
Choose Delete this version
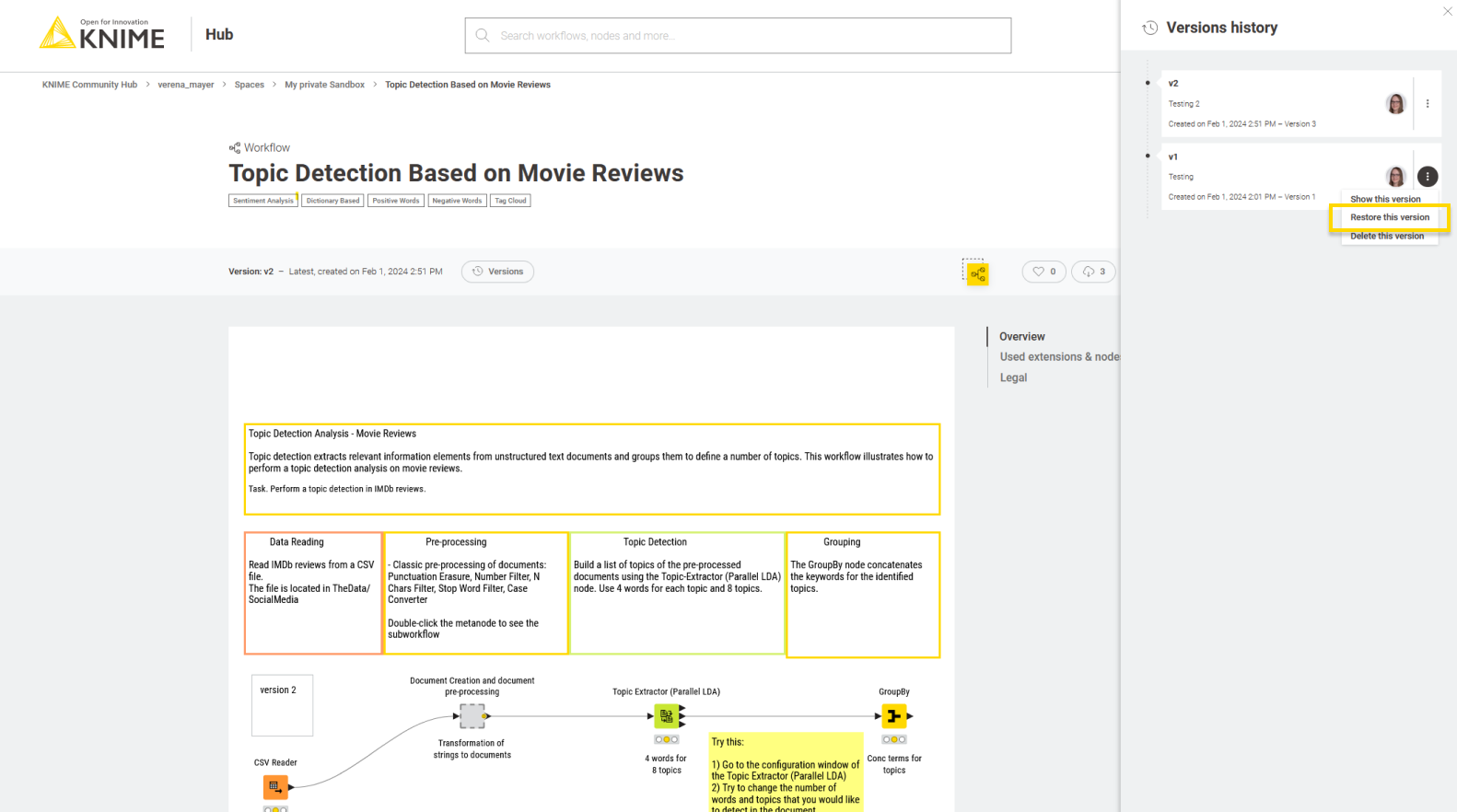point(1386,237)
